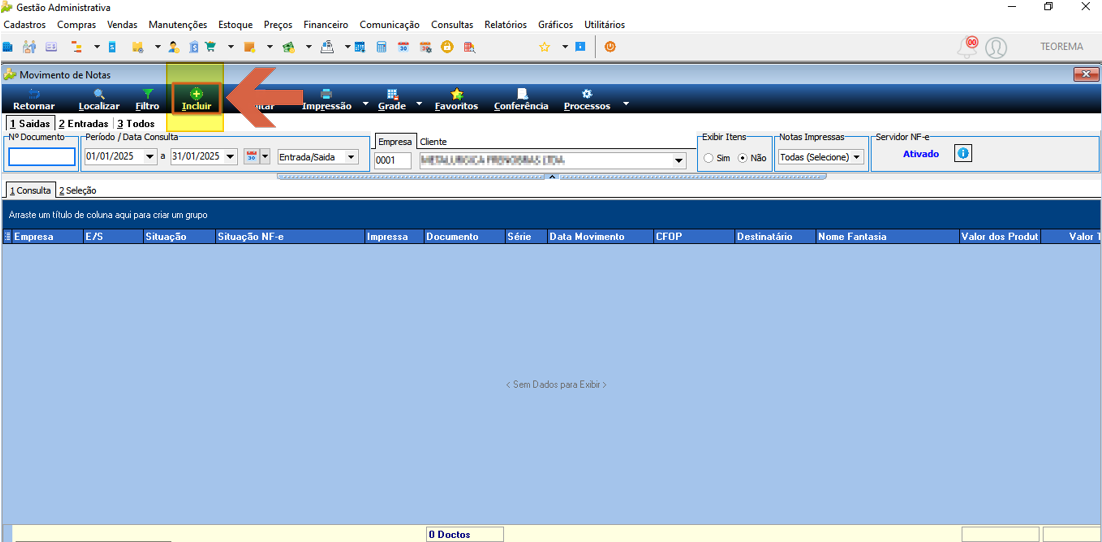The image size is (1102, 542).
Task: Click the blue building icon in top toolbar
Action: (x=8, y=47)
